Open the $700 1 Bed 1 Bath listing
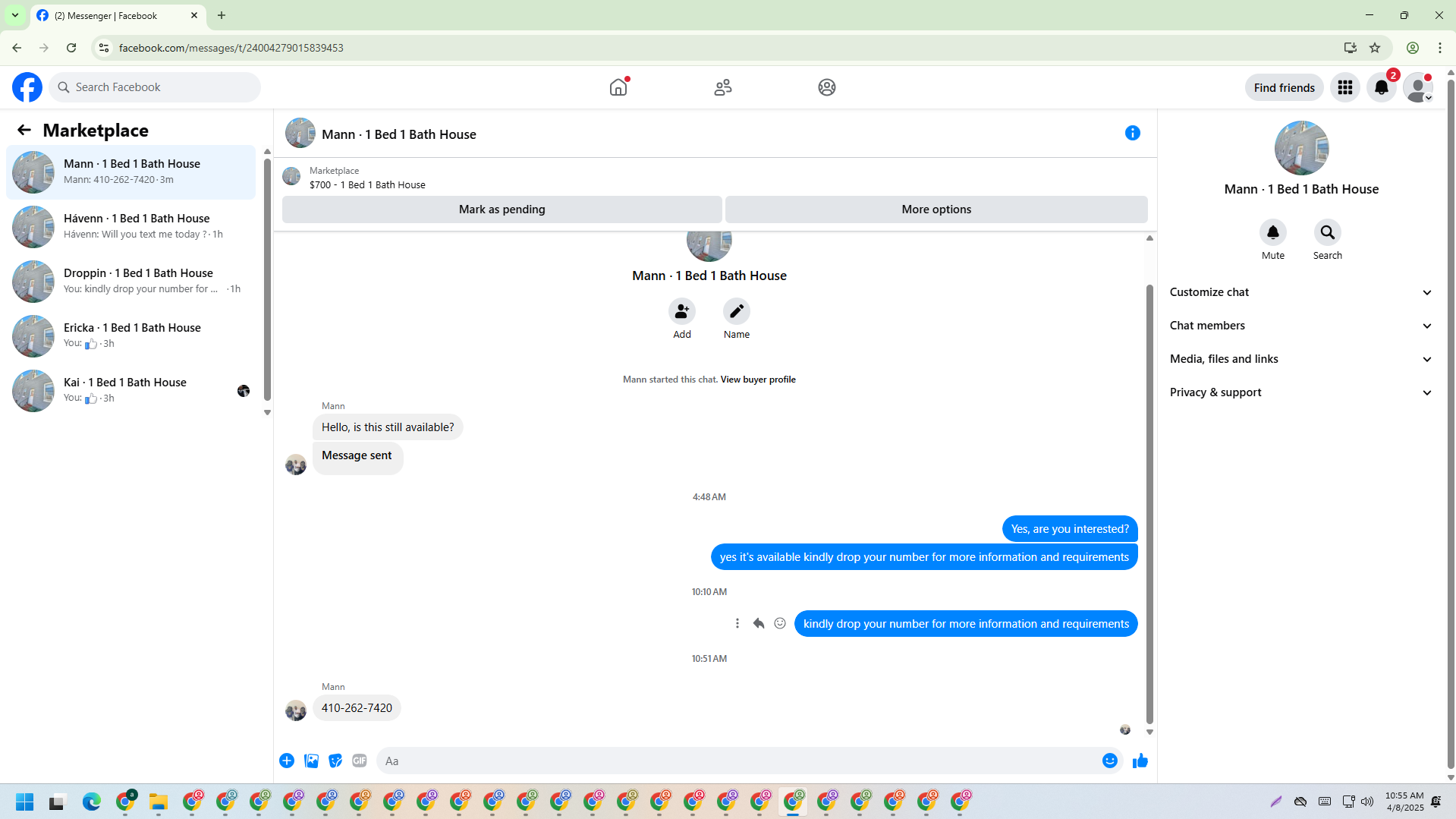Viewport: 1456px width, 819px height. coord(367,184)
